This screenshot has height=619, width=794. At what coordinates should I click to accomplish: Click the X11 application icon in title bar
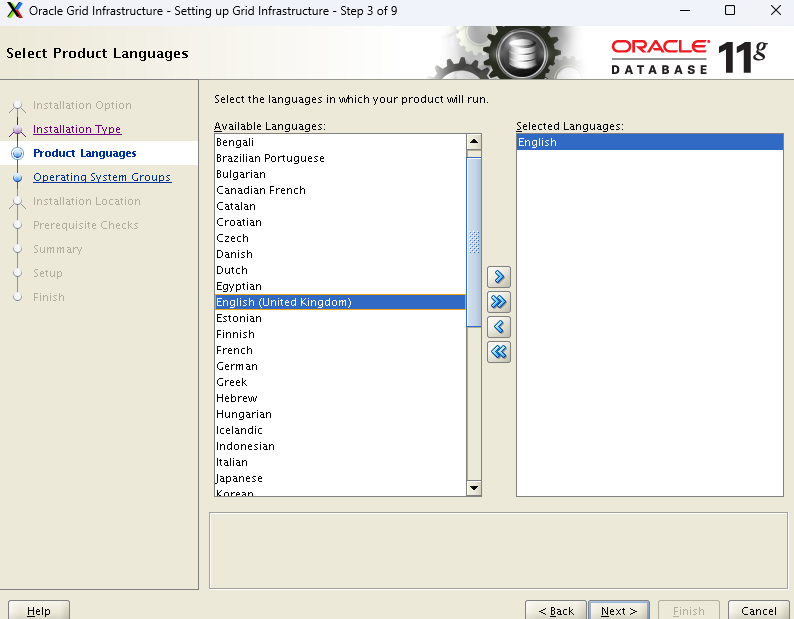coord(15,10)
